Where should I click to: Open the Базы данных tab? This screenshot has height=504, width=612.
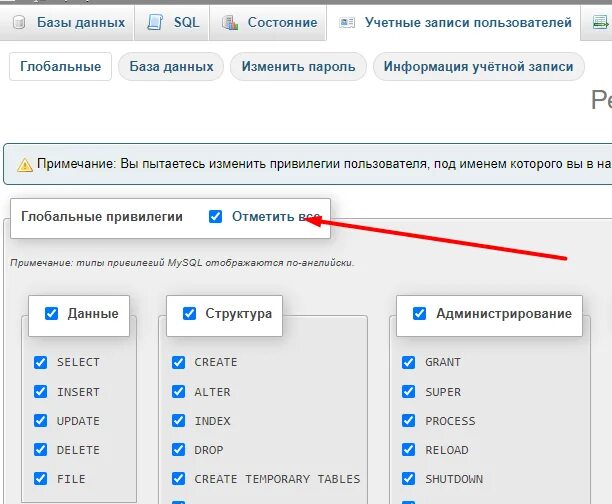click(x=67, y=22)
